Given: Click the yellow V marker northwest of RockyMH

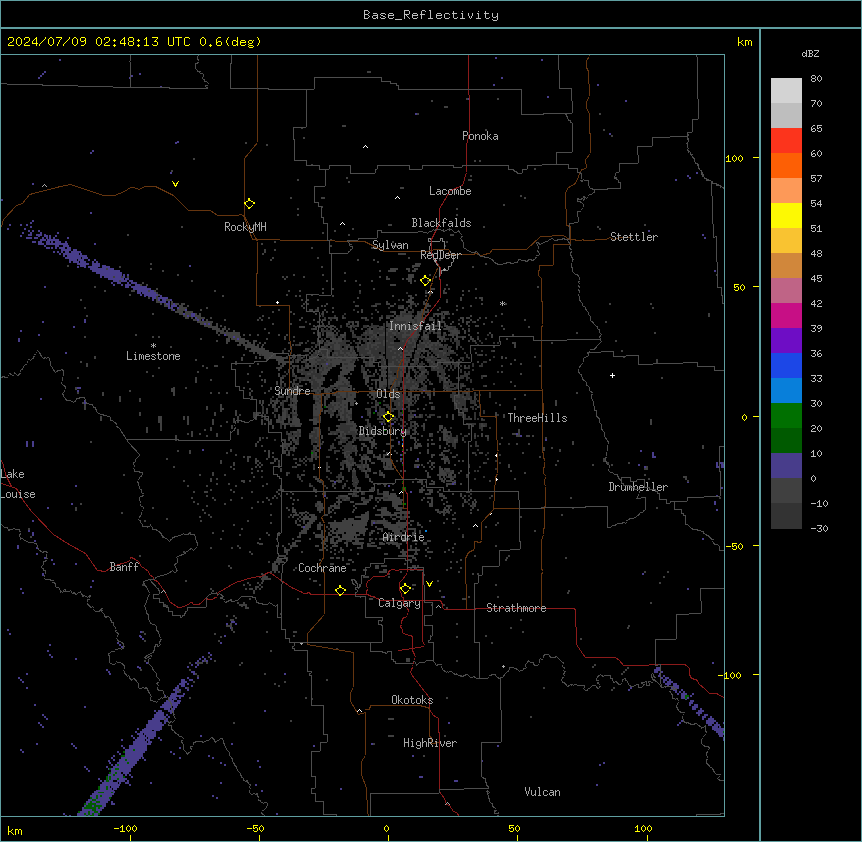Looking at the screenshot, I should coord(175,184).
